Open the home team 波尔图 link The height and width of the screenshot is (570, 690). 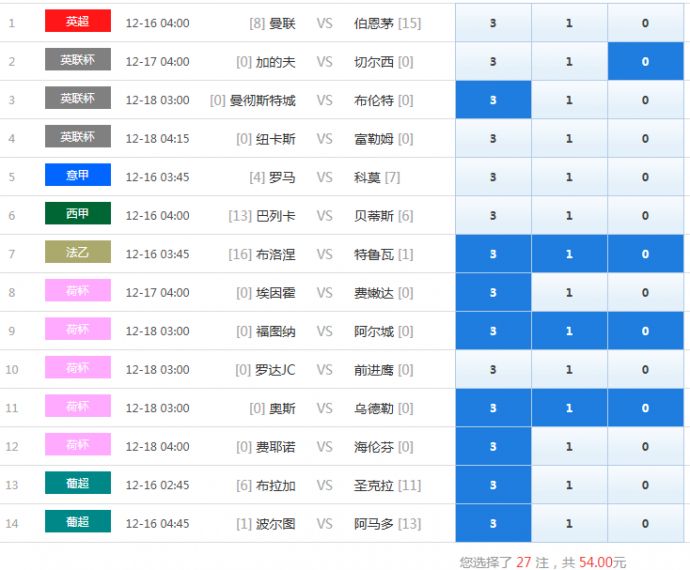[276, 524]
